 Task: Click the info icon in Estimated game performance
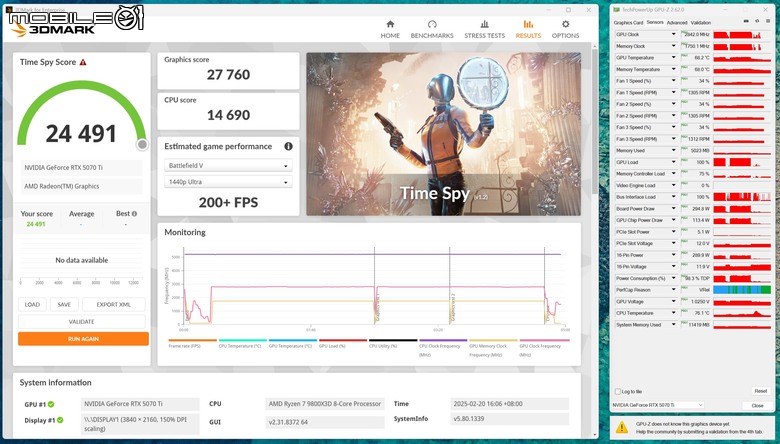[288, 146]
